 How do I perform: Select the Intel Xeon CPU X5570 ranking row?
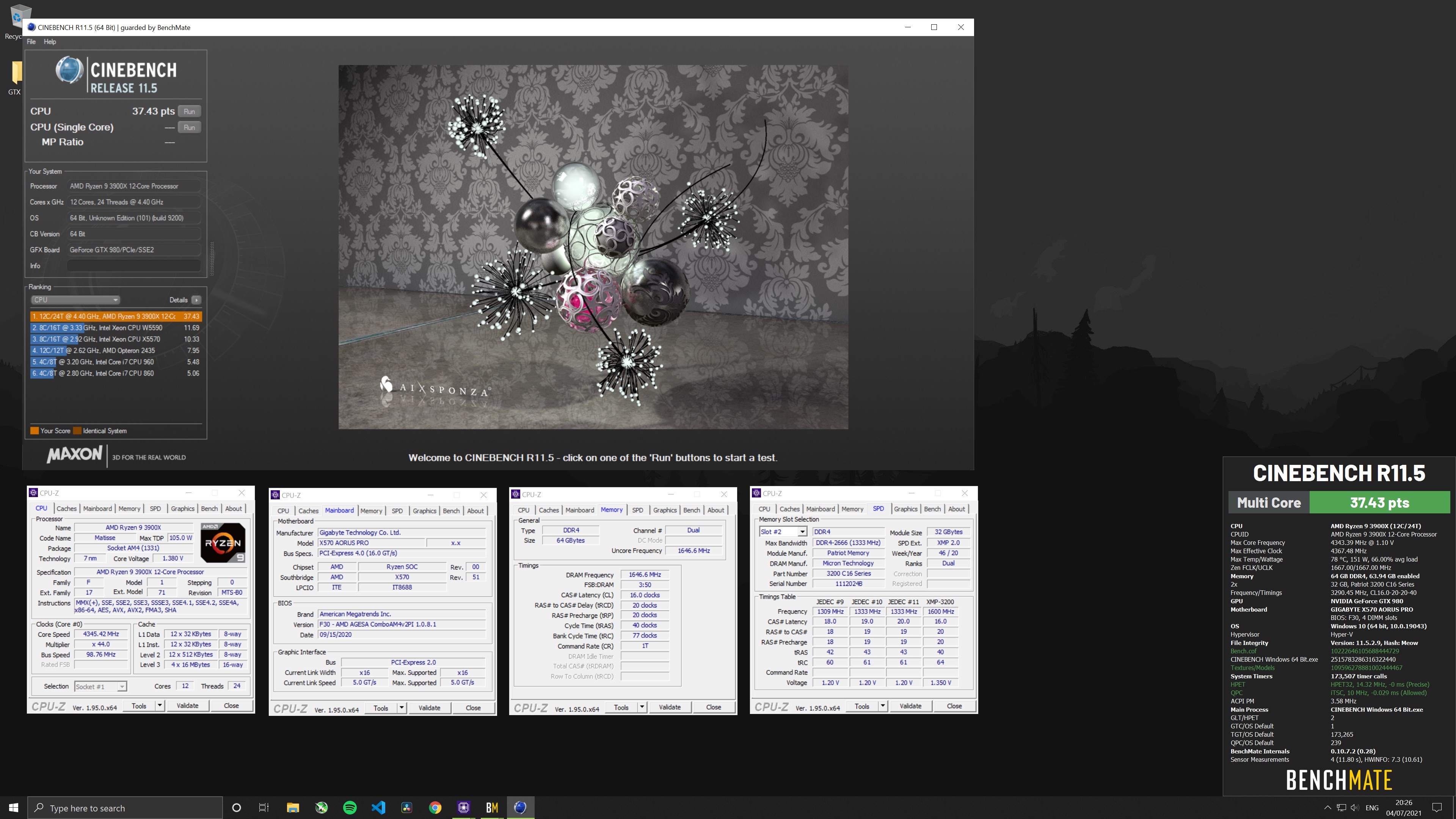pos(116,339)
